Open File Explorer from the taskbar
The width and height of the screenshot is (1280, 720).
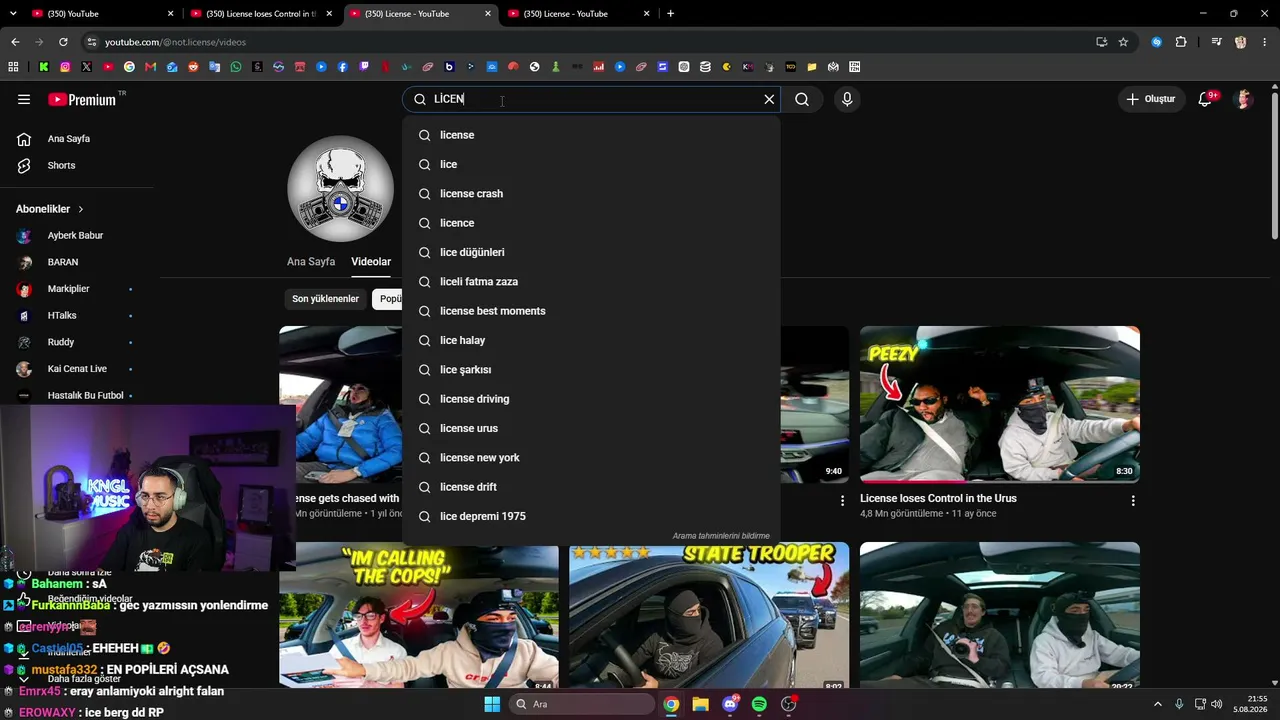pos(700,704)
